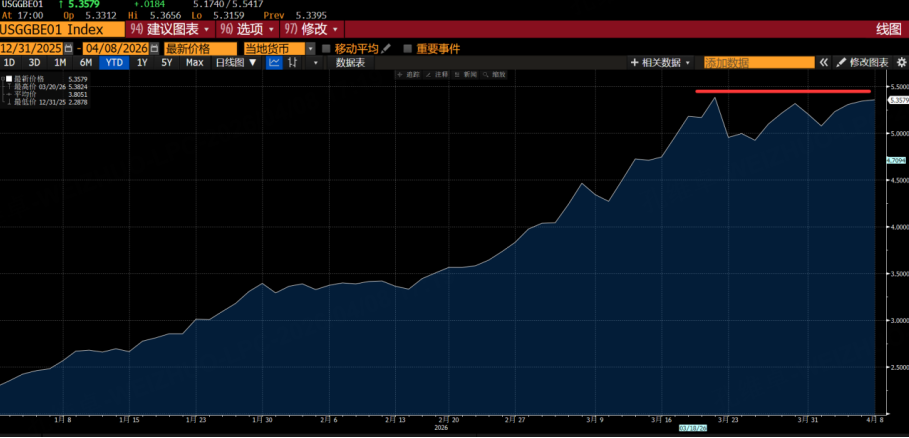Open the 数据表 data table
This screenshot has width=909, height=438.
coord(351,63)
